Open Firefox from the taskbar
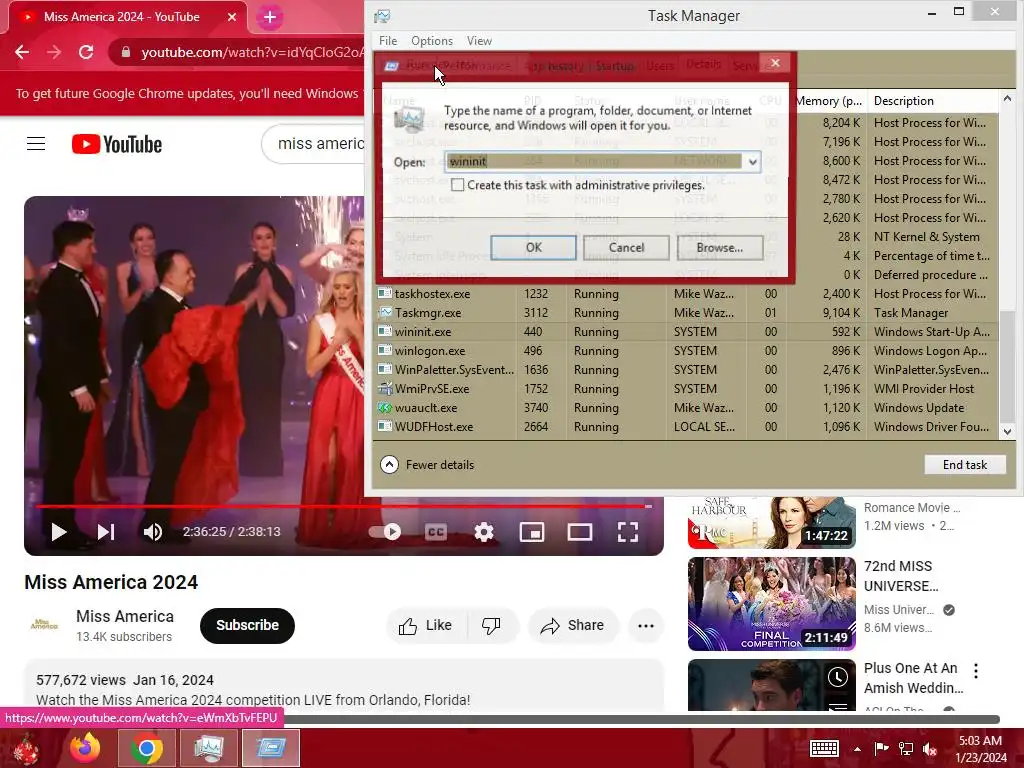The width and height of the screenshot is (1024, 768). click(85, 748)
